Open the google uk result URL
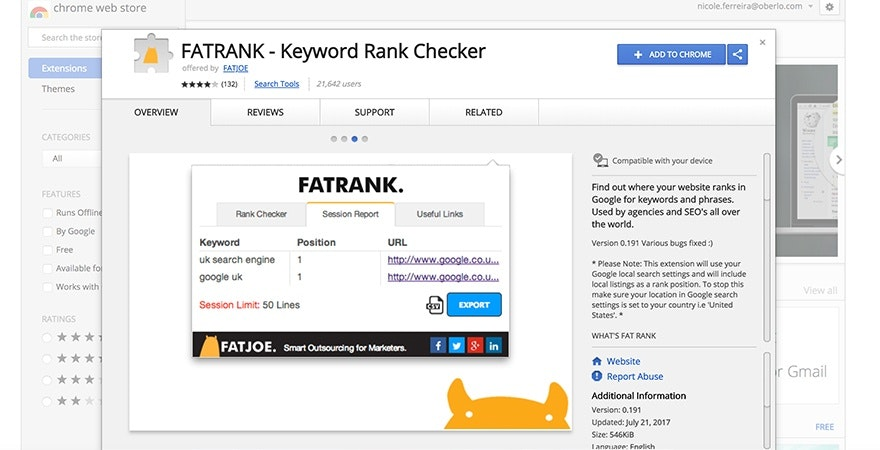 point(443,277)
